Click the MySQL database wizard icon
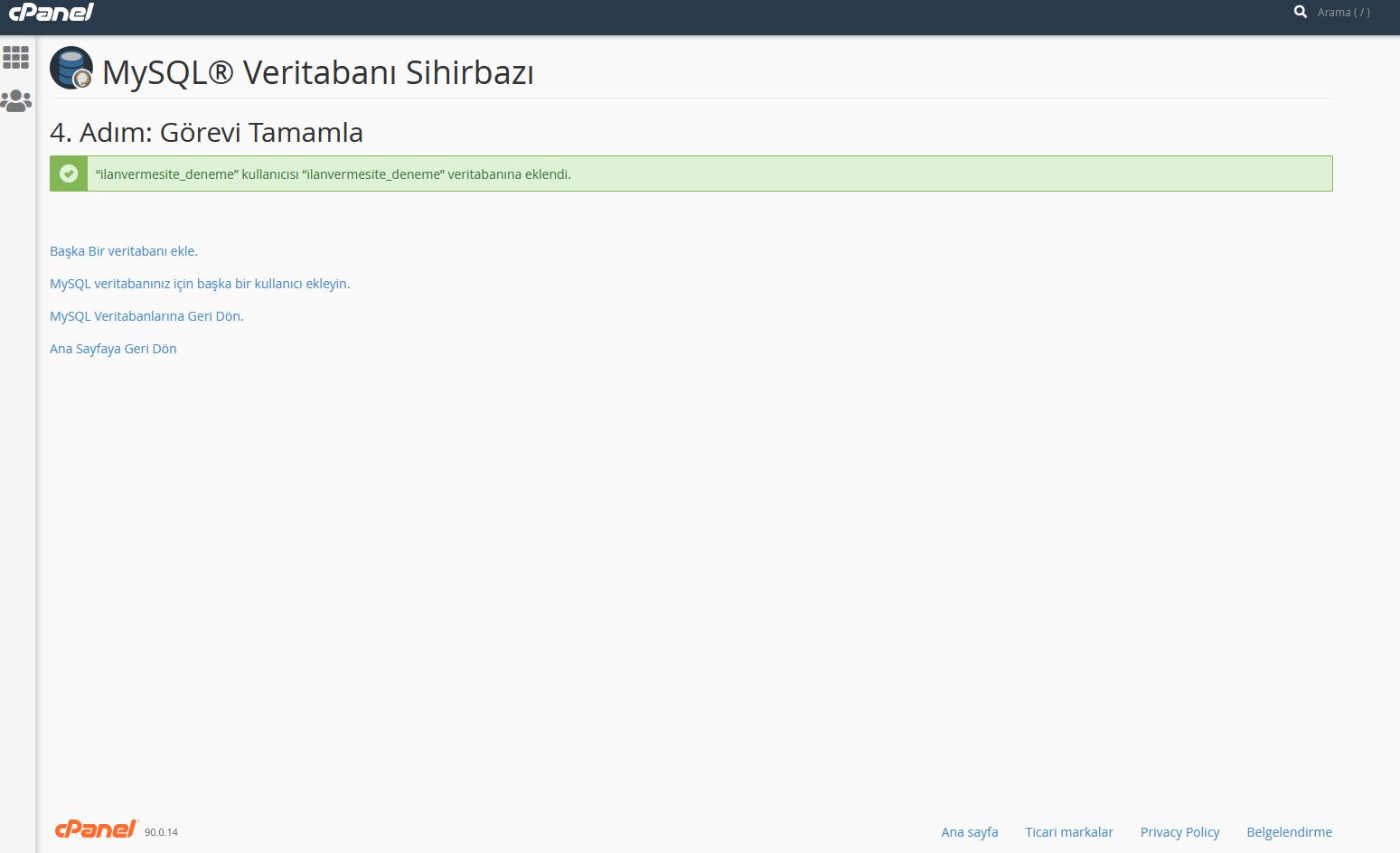 71,69
